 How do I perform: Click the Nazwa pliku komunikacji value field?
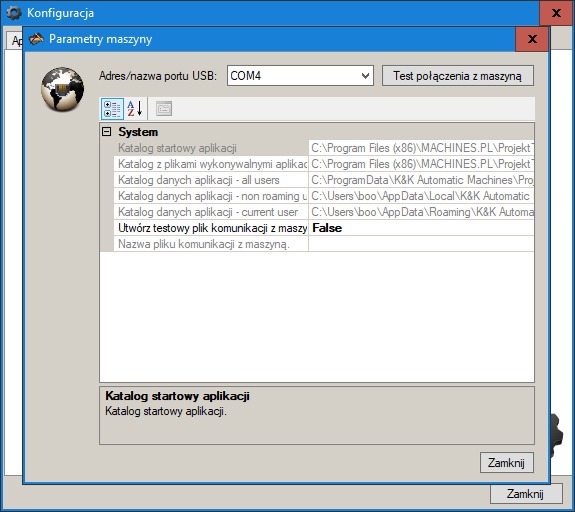[421, 244]
